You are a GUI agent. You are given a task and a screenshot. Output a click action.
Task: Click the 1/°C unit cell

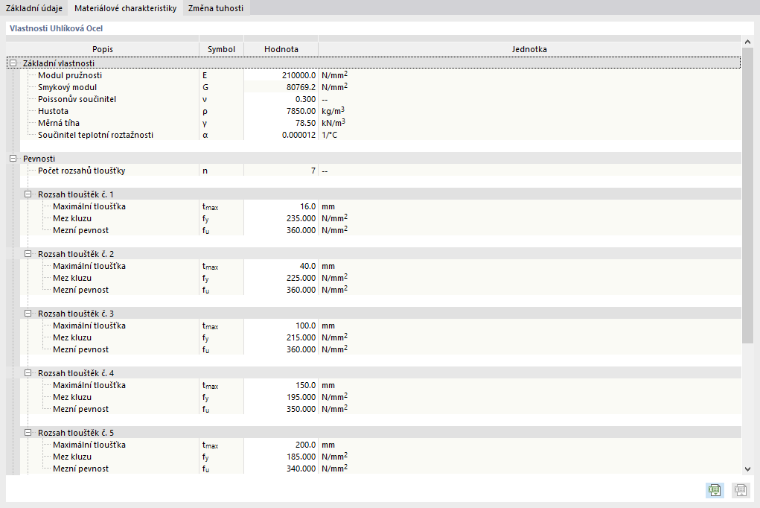[x=329, y=135]
